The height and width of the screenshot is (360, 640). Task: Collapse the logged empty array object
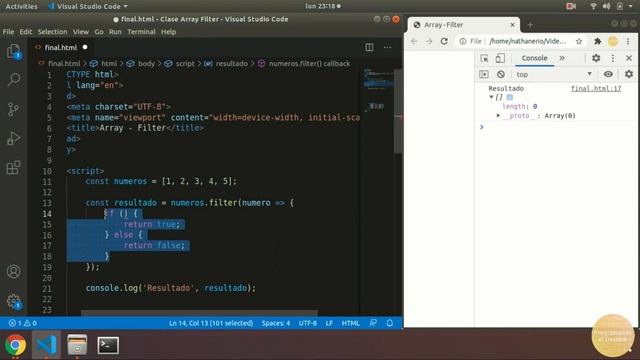click(491, 97)
